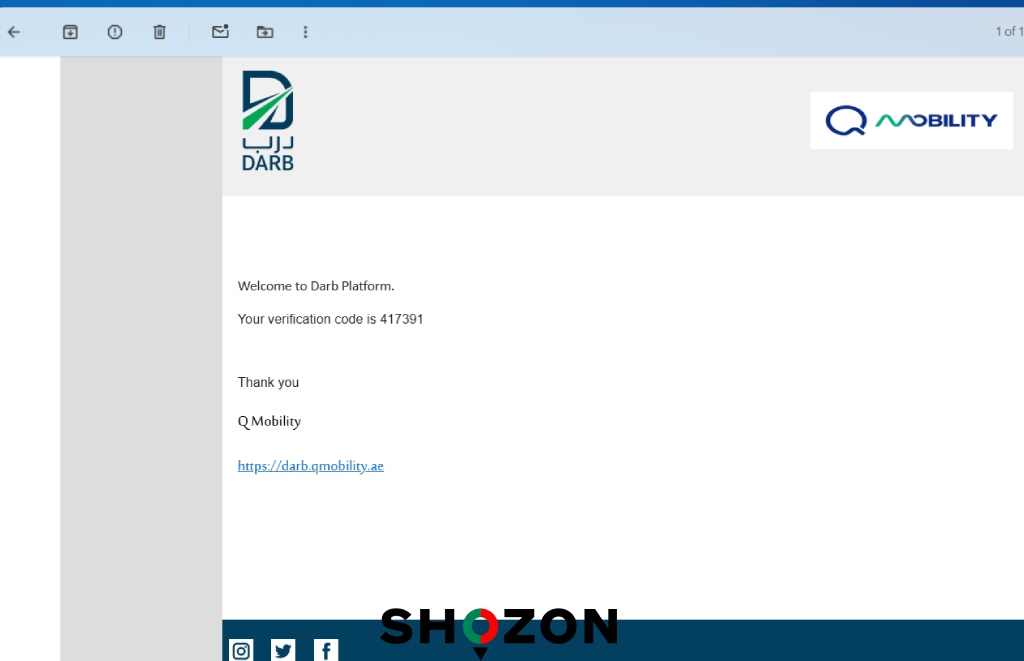Open the Instagram icon in footer
Viewport: 1024px width, 661px height.
click(241, 651)
